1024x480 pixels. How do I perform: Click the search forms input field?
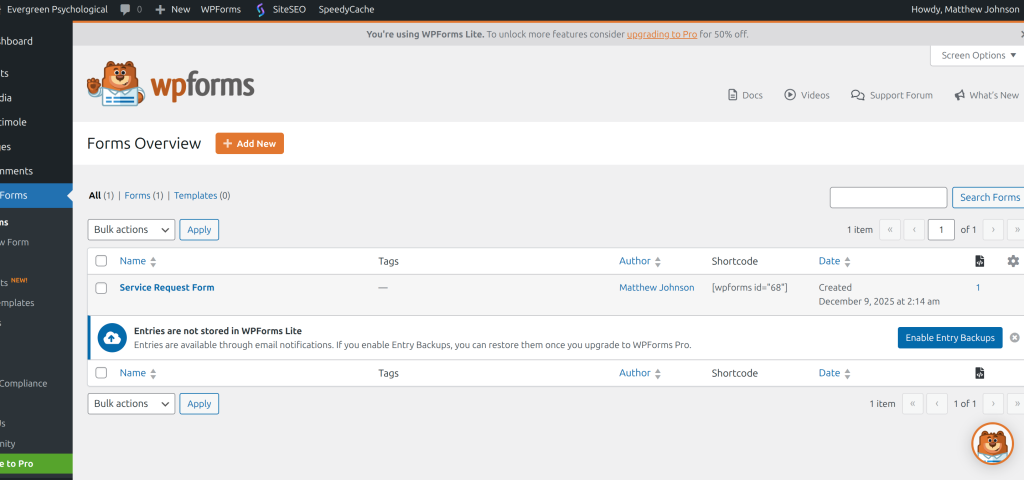point(888,197)
